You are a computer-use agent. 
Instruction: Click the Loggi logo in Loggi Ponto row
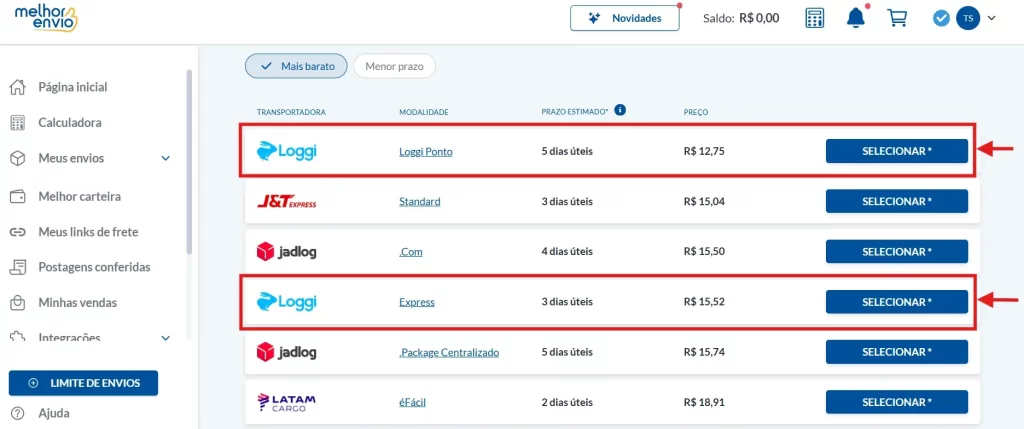[287, 151]
